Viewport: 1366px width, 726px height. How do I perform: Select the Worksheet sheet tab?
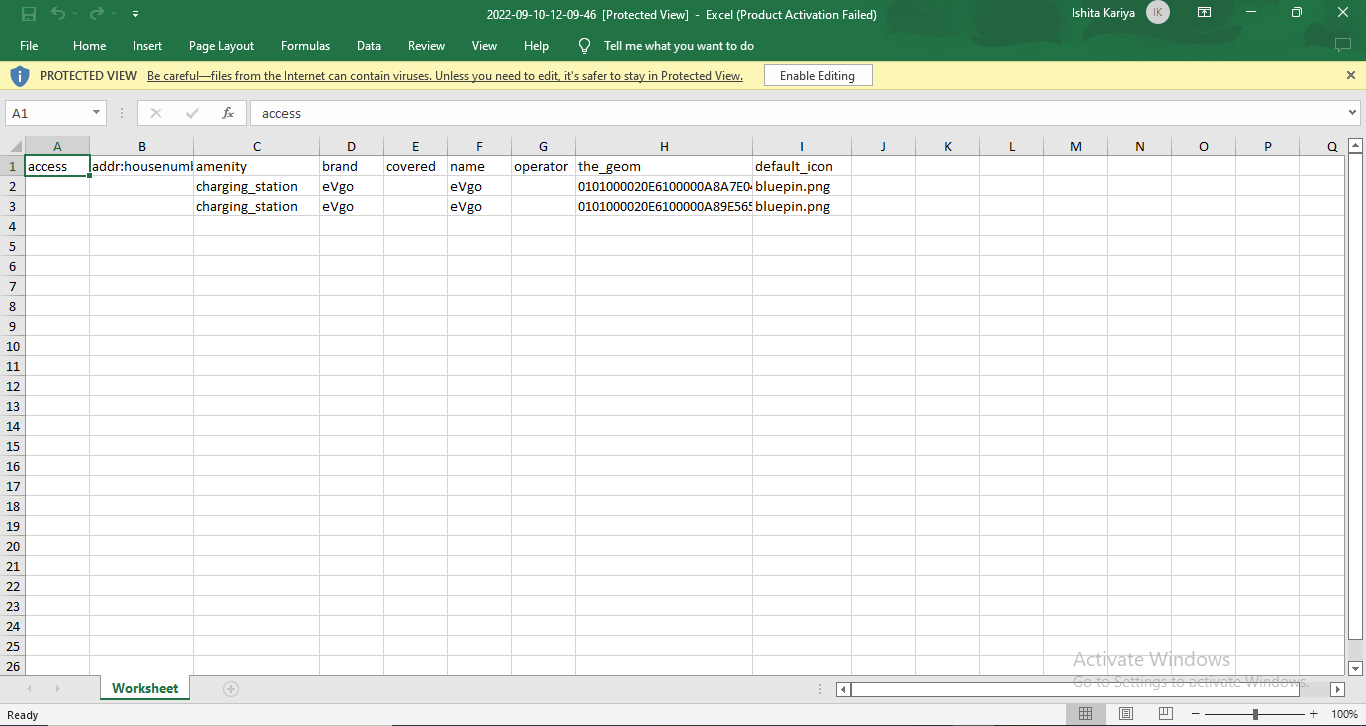(144, 688)
